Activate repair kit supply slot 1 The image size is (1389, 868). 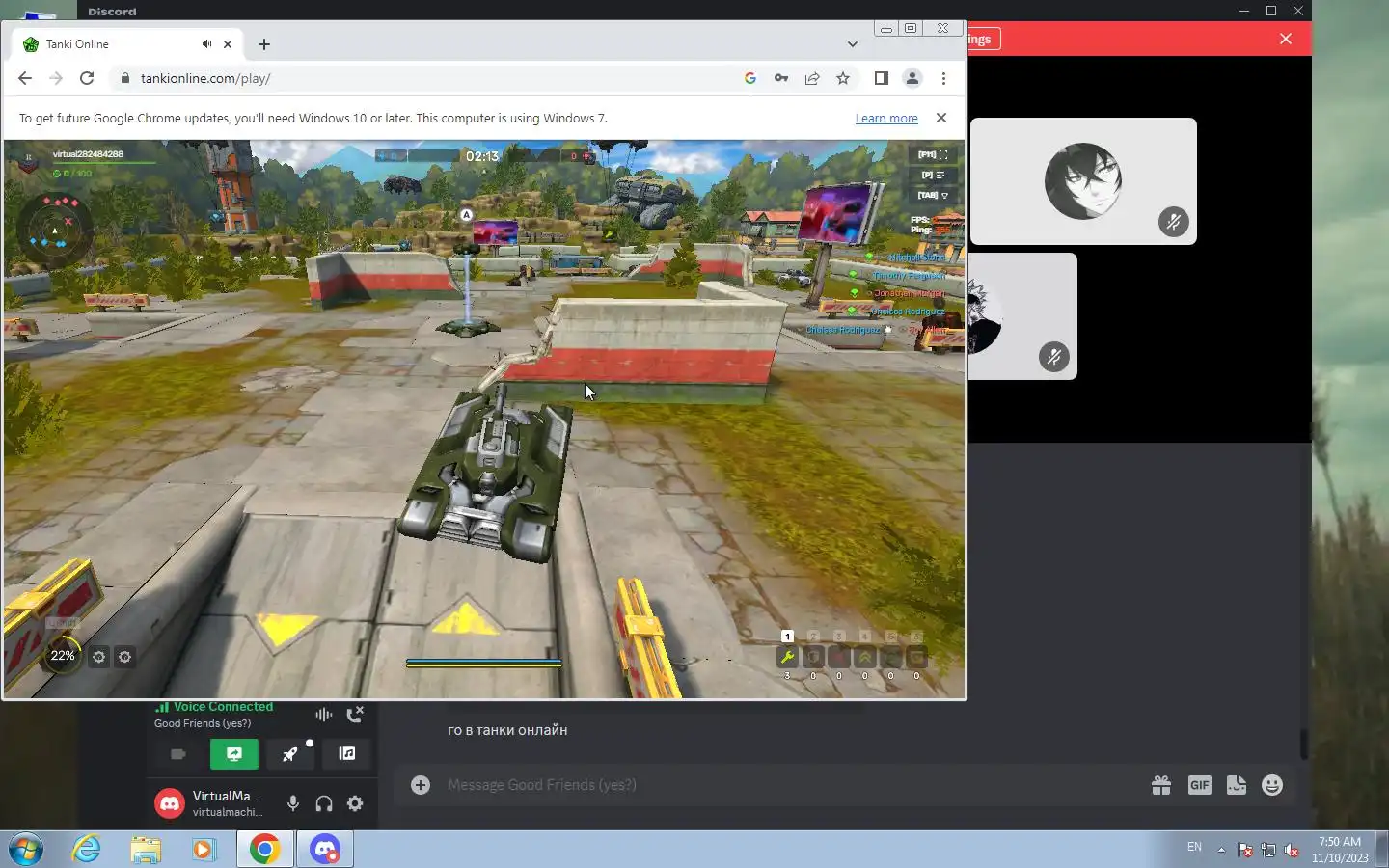point(787,658)
